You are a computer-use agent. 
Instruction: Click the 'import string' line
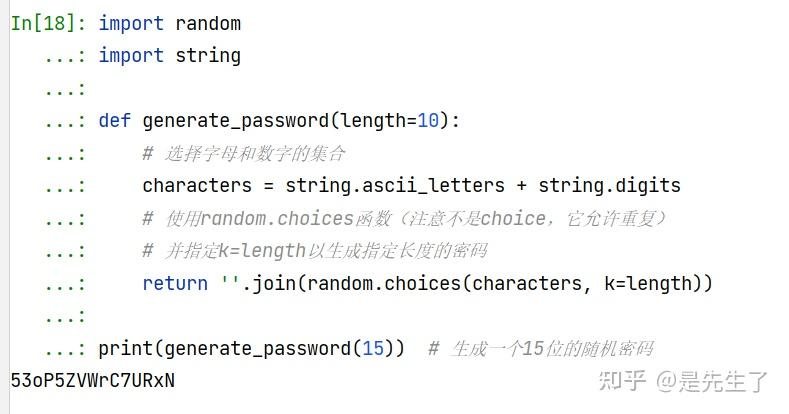pos(169,56)
